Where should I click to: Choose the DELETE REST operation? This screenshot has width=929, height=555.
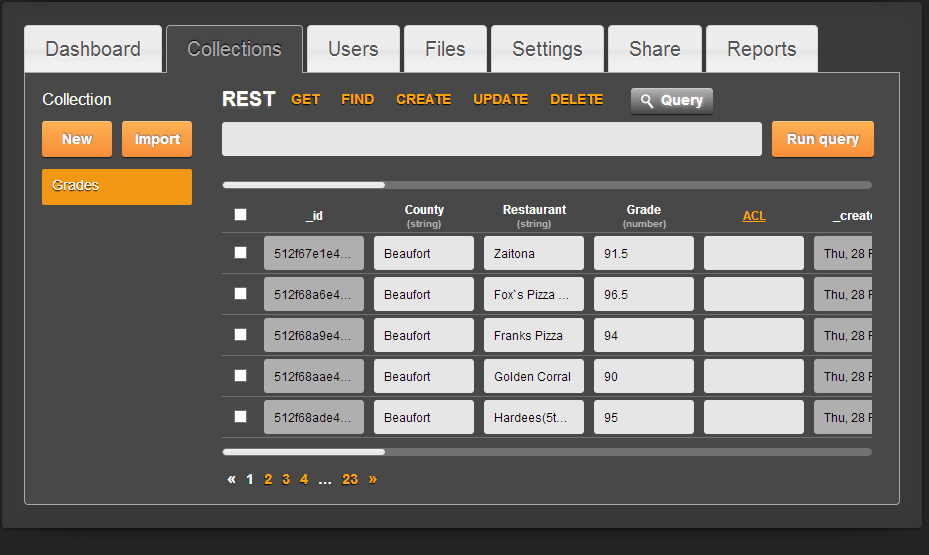pos(576,100)
